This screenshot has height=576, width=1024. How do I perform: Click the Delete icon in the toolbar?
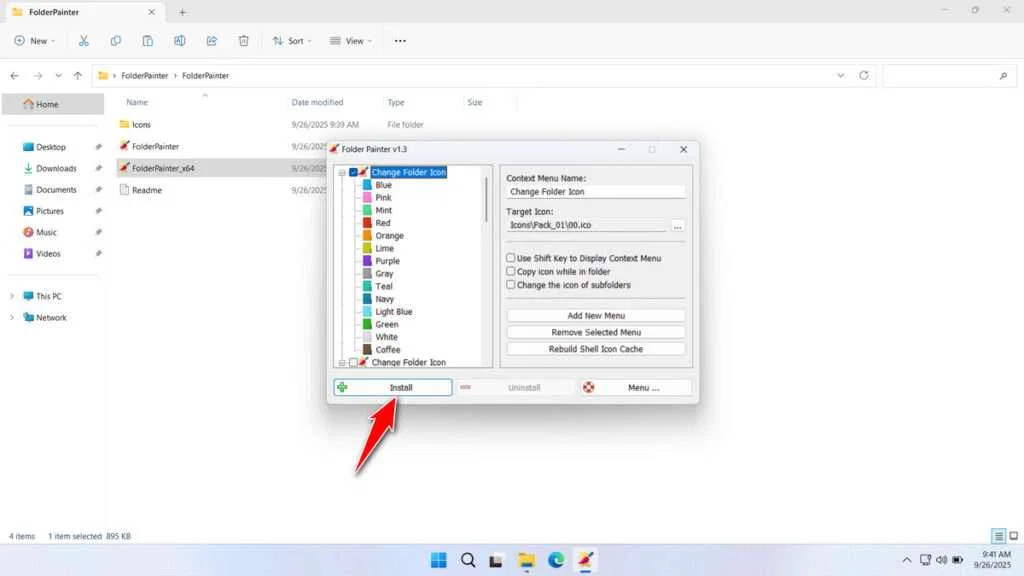(x=243, y=40)
